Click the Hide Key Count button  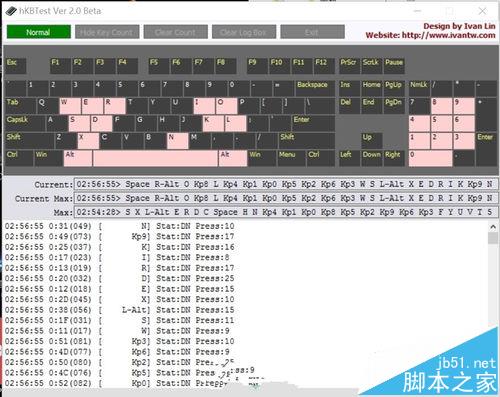point(107,32)
